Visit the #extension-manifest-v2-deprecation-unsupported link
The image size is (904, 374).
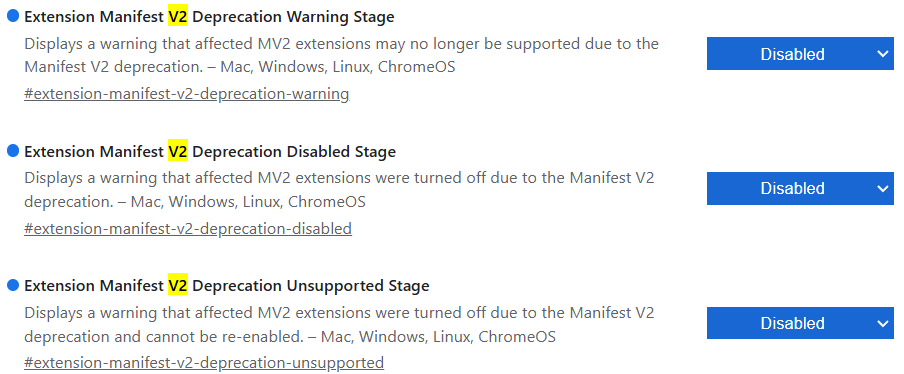tap(204, 363)
